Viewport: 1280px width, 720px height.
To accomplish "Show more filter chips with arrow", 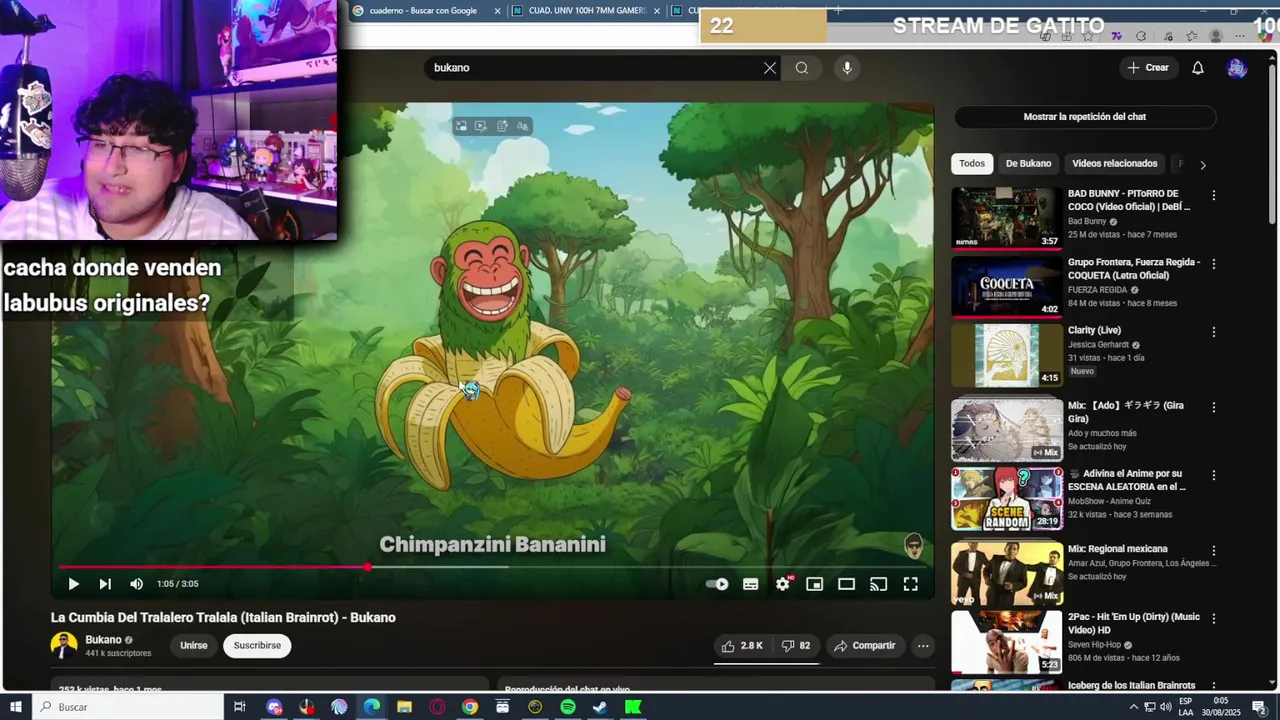I will [1203, 165].
